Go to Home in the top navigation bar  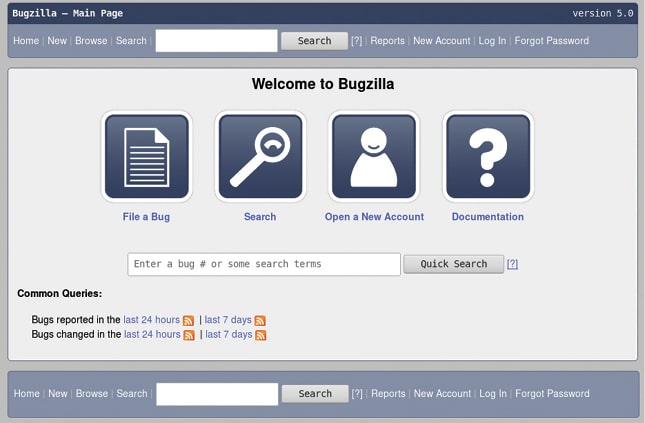tap(26, 41)
